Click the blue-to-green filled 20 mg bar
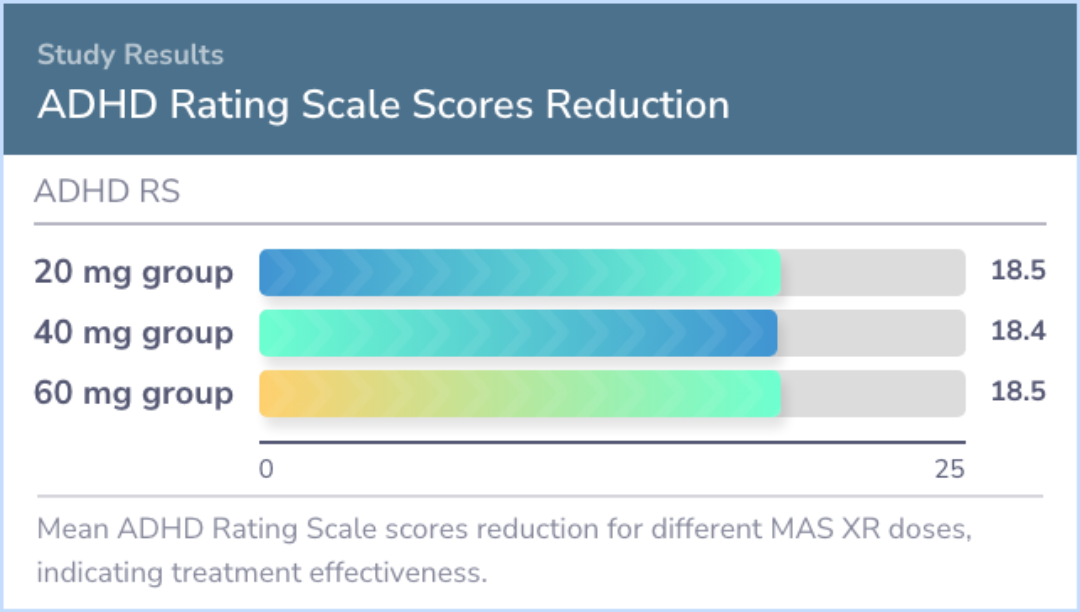This screenshot has width=1080, height=612. coord(519,273)
